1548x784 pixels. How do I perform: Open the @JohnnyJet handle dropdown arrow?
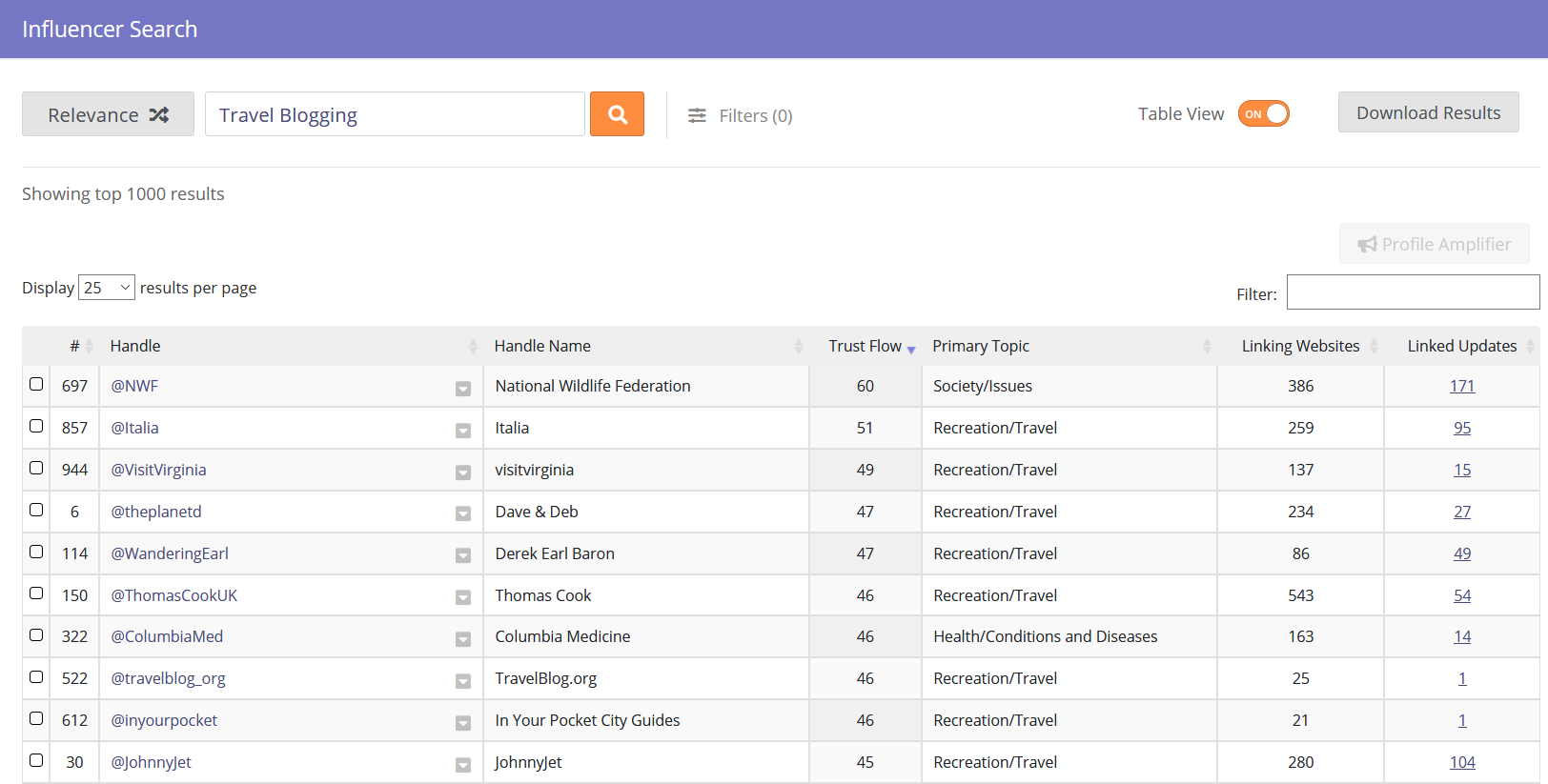click(x=463, y=765)
